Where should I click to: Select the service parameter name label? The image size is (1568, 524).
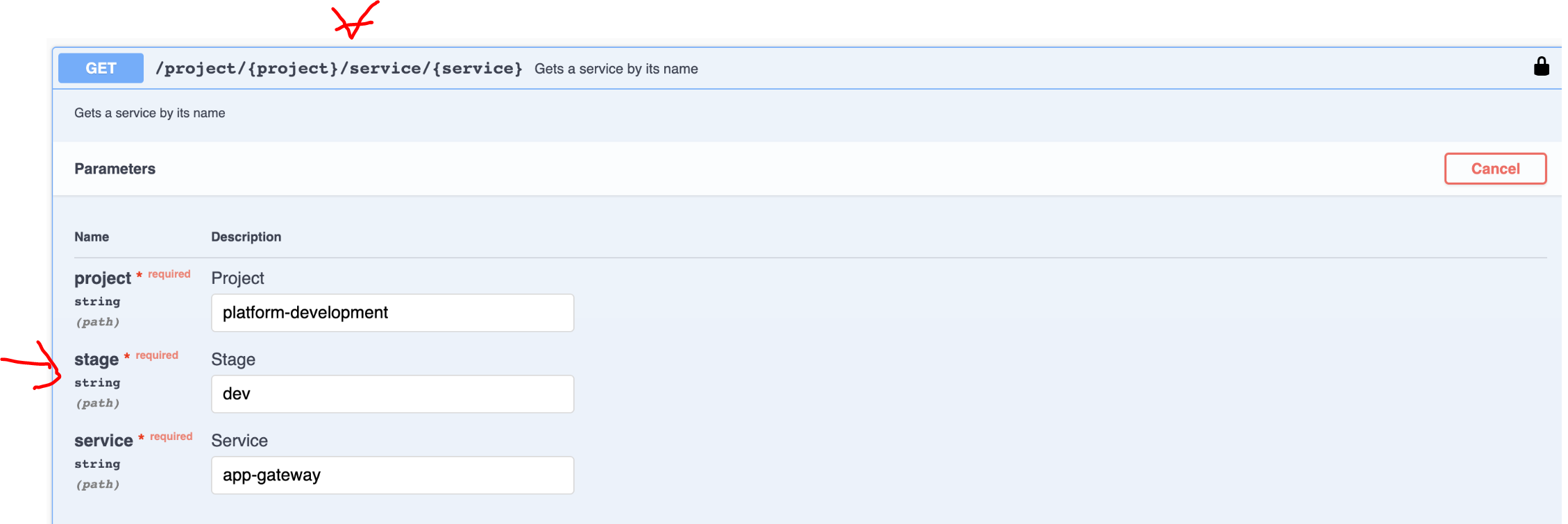pos(103,439)
